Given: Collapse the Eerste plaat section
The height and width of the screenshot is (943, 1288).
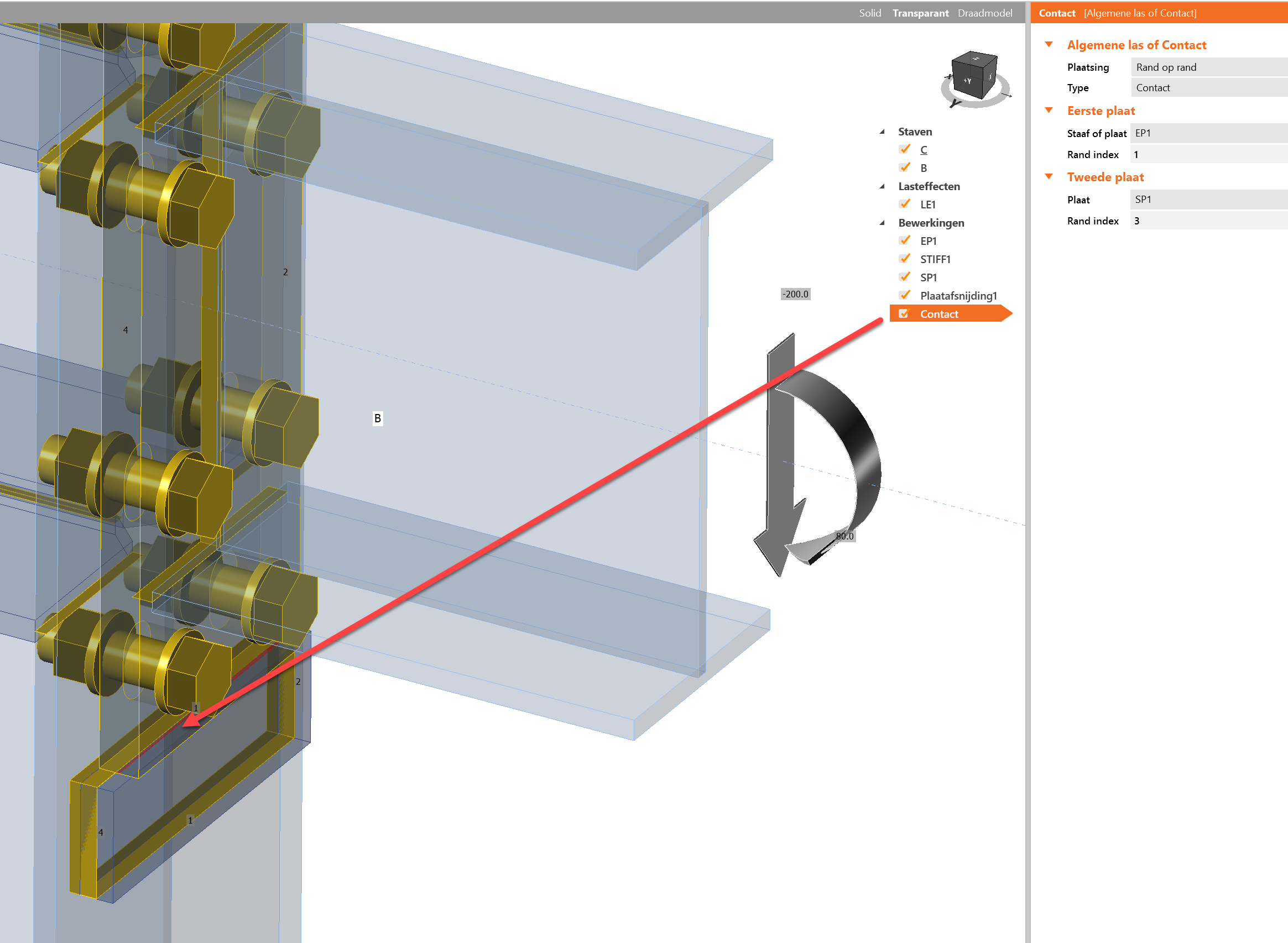Looking at the screenshot, I should coord(1049,111).
